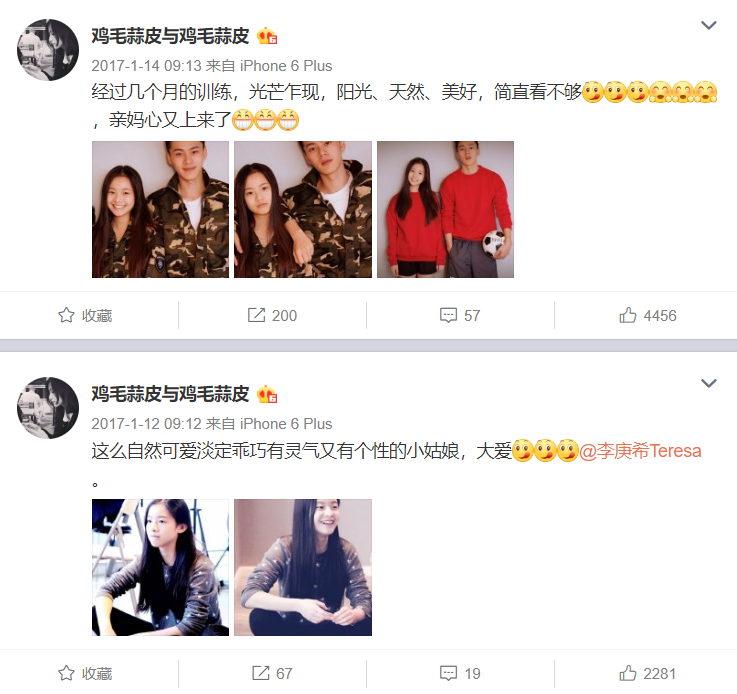Open the first camouflage jacket photo thumbnail

[x=160, y=210]
